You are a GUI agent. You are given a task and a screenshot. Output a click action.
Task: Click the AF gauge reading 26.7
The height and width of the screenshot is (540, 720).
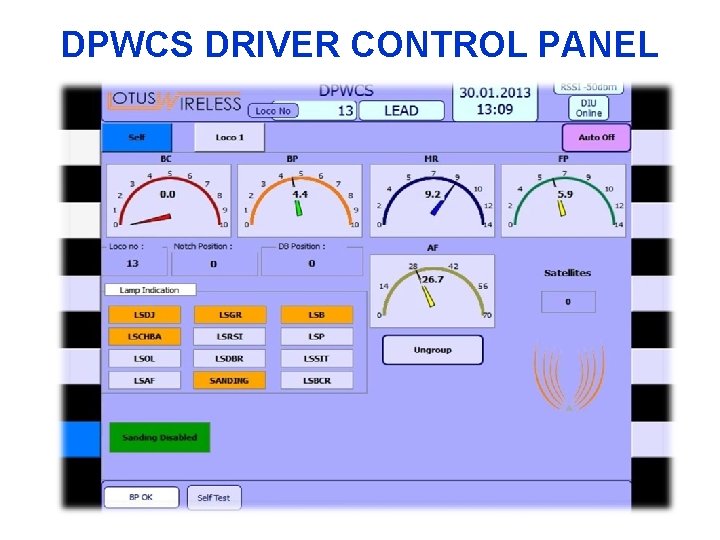[433, 280]
